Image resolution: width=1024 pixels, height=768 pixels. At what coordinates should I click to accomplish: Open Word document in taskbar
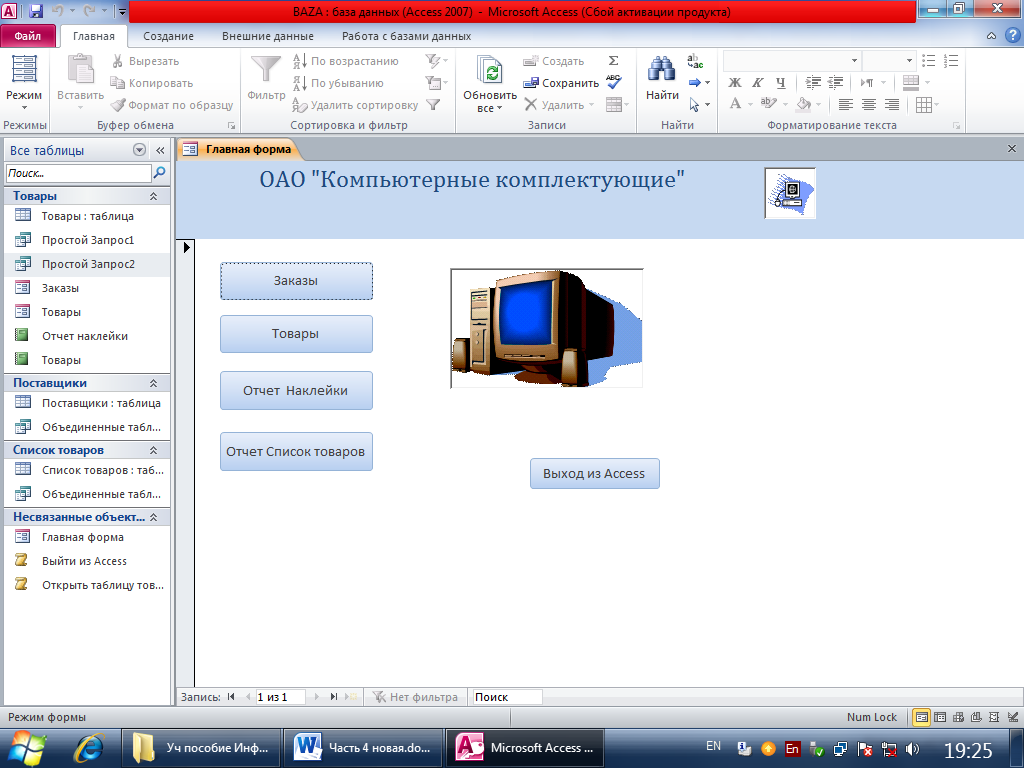tap(362, 748)
